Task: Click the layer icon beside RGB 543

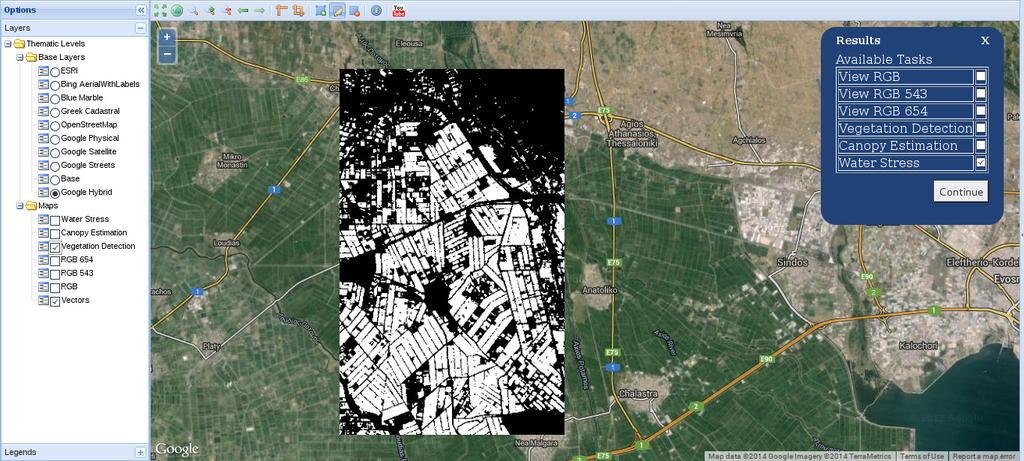Action: coord(44,274)
